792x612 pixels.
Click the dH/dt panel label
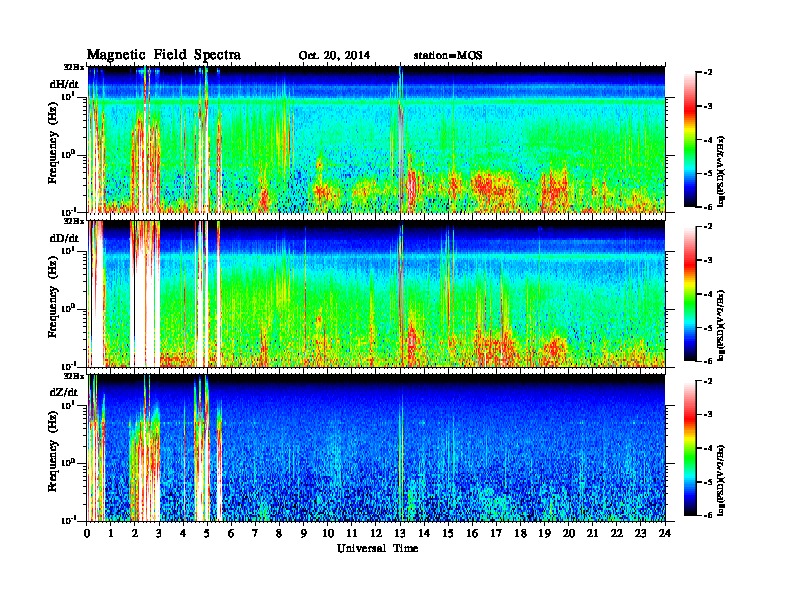[64, 84]
